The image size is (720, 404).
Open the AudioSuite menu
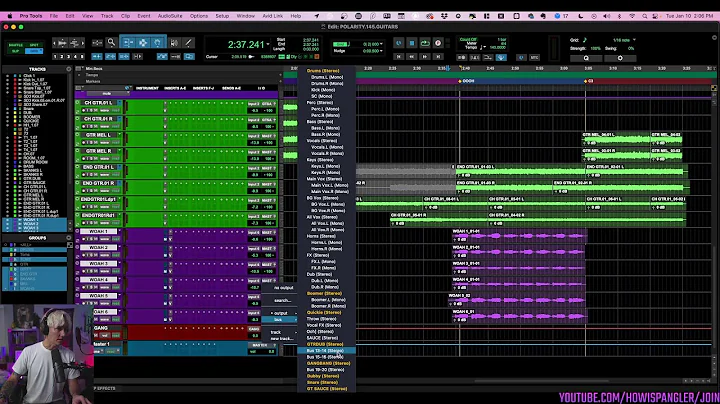tap(170, 16)
